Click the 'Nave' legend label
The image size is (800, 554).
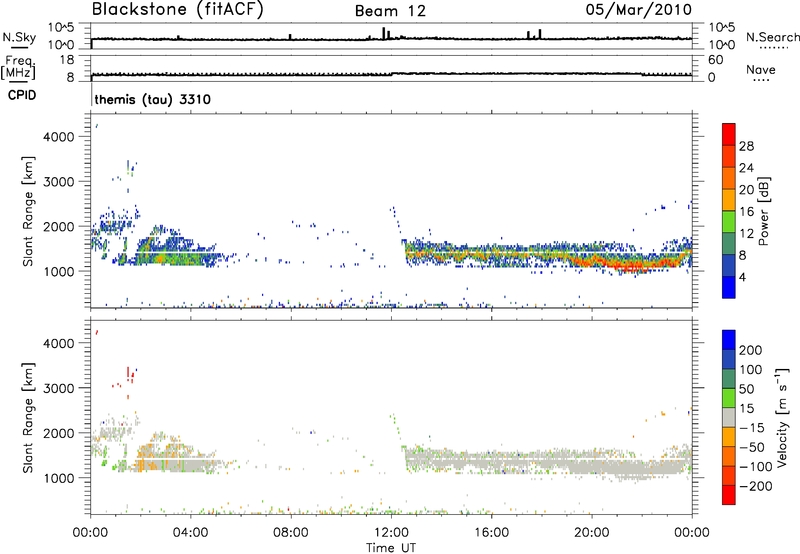pyautogui.click(x=761, y=70)
